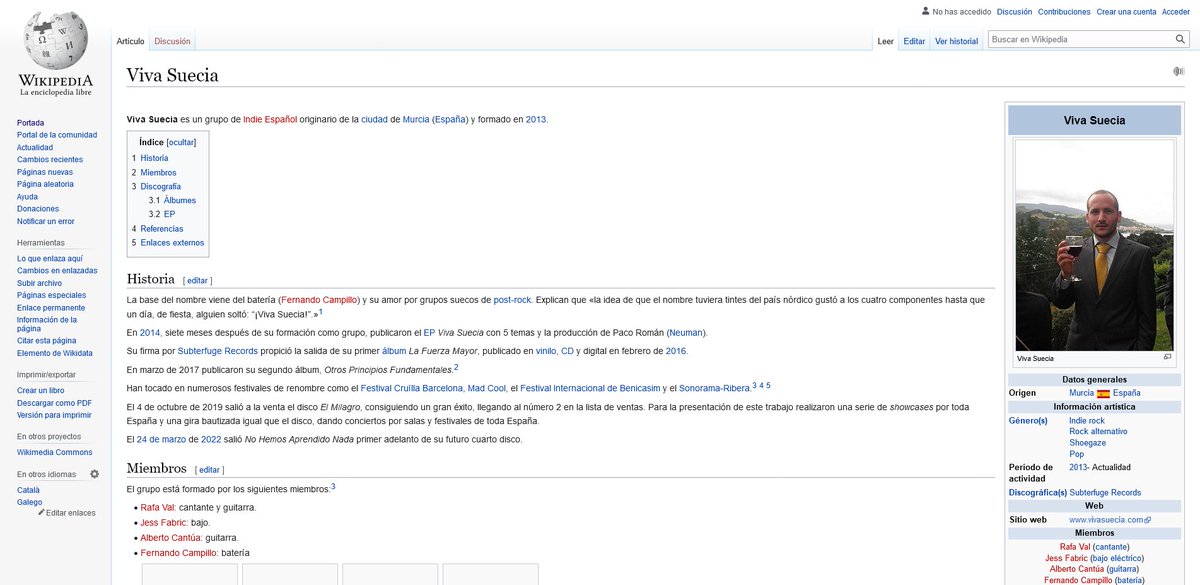The height and width of the screenshot is (585, 1200).
Task: Go to Discografía in the table of contents
Action: click(160, 186)
